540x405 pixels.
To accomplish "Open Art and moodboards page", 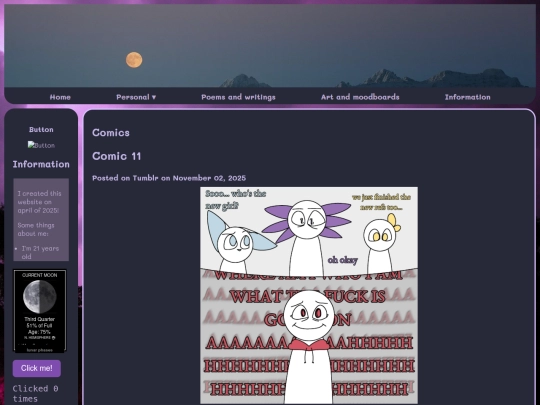I will [x=360, y=97].
